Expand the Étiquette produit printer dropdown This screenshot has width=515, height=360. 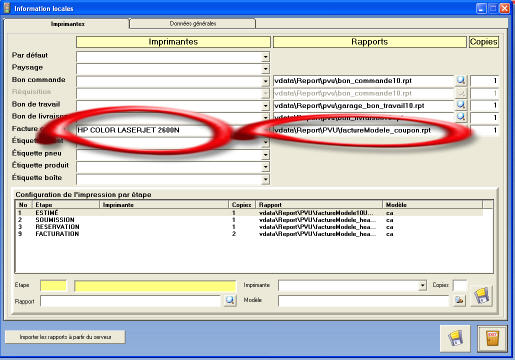265,167
